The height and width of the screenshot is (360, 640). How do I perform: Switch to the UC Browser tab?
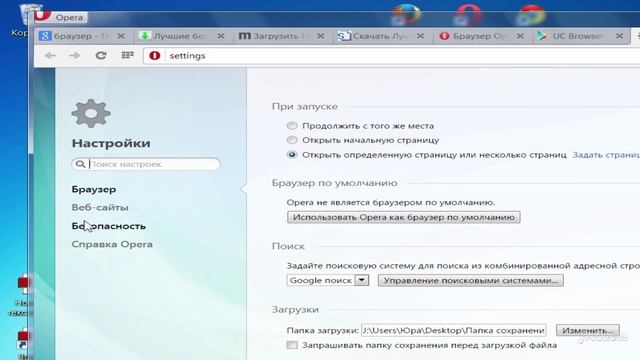click(582, 36)
